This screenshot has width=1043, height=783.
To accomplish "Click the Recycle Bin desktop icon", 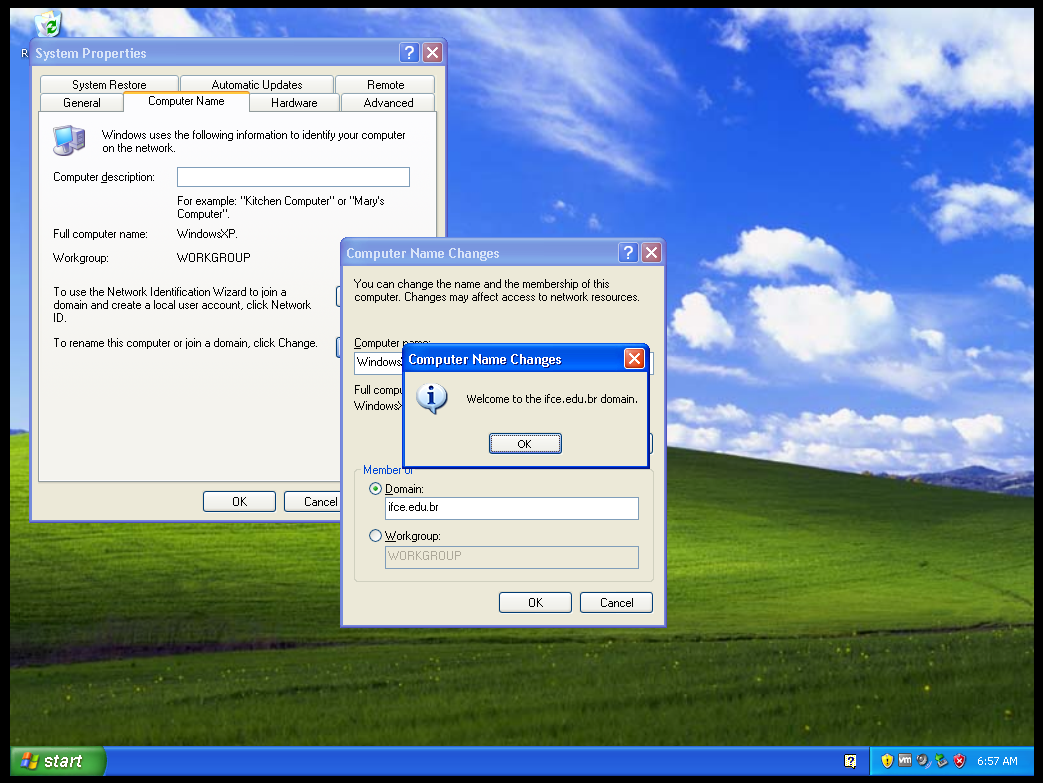I will click(x=48, y=24).
